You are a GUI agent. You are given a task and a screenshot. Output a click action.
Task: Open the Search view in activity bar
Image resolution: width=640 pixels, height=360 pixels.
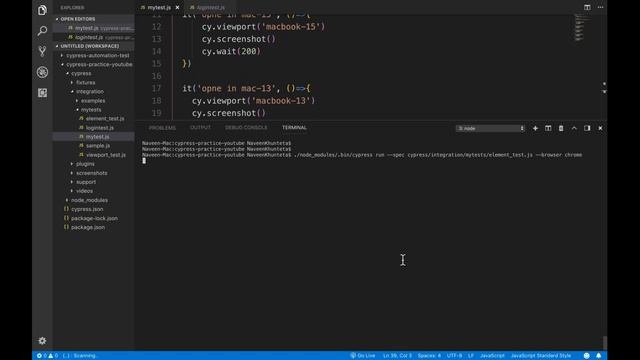(x=42, y=31)
